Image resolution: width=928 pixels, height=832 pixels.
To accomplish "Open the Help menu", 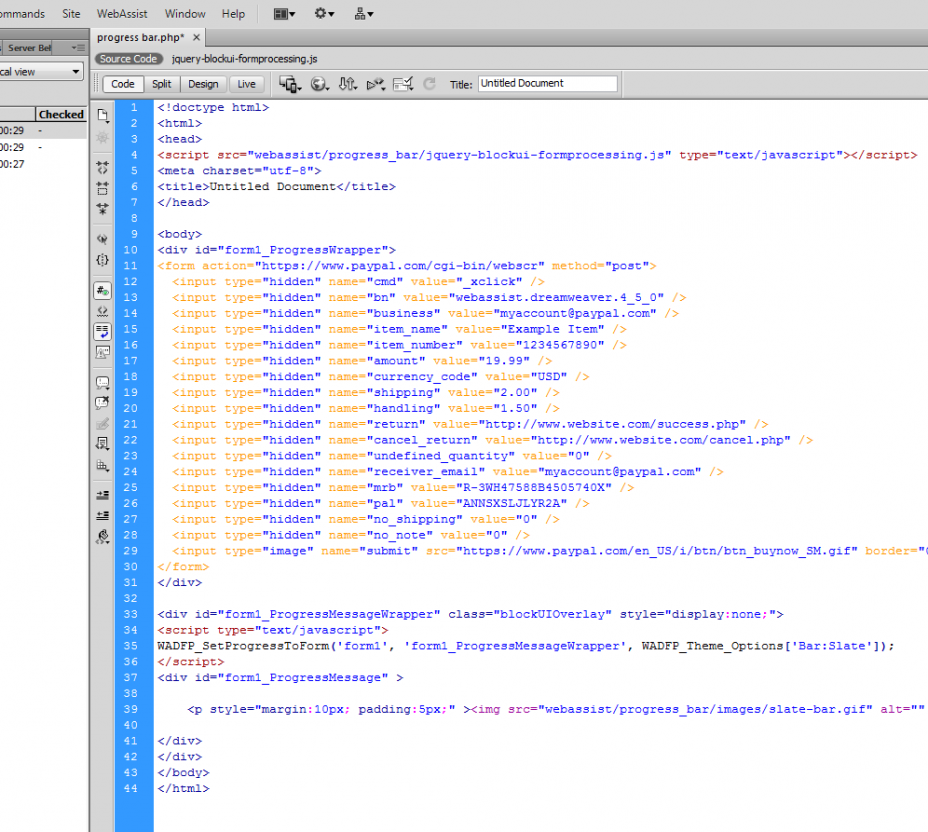I will point(233,14).
